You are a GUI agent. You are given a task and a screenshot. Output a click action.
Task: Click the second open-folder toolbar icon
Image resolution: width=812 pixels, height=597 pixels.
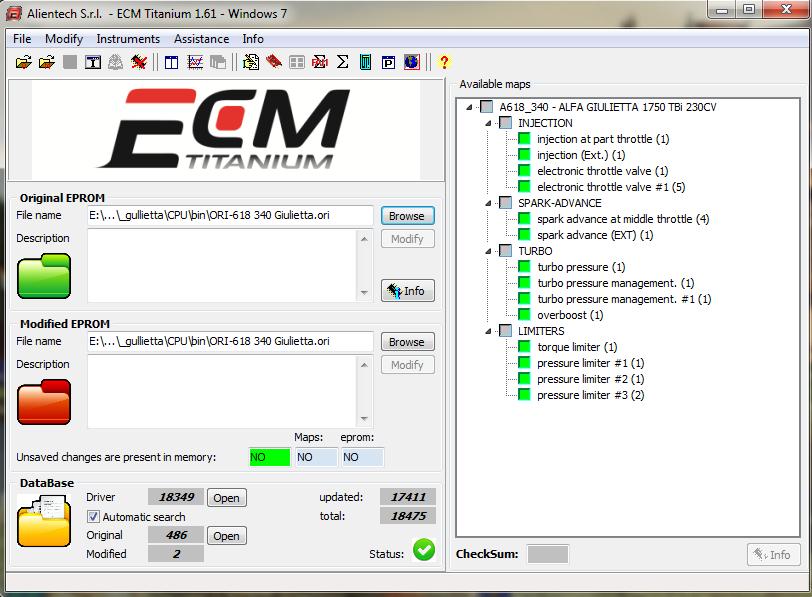tap(47, 63)
